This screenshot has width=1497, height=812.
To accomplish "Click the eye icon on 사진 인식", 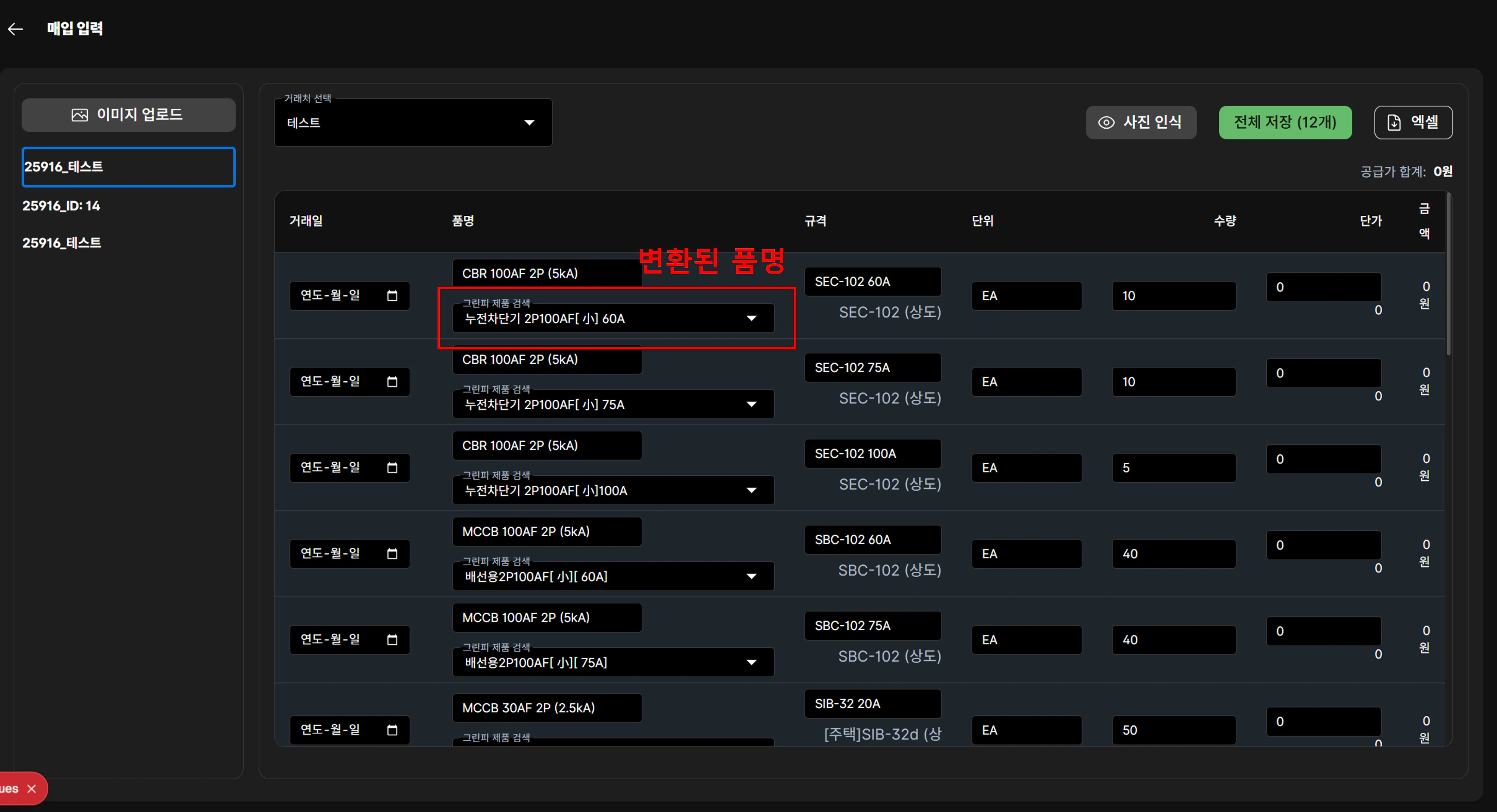I will [x=1106, y=123].
